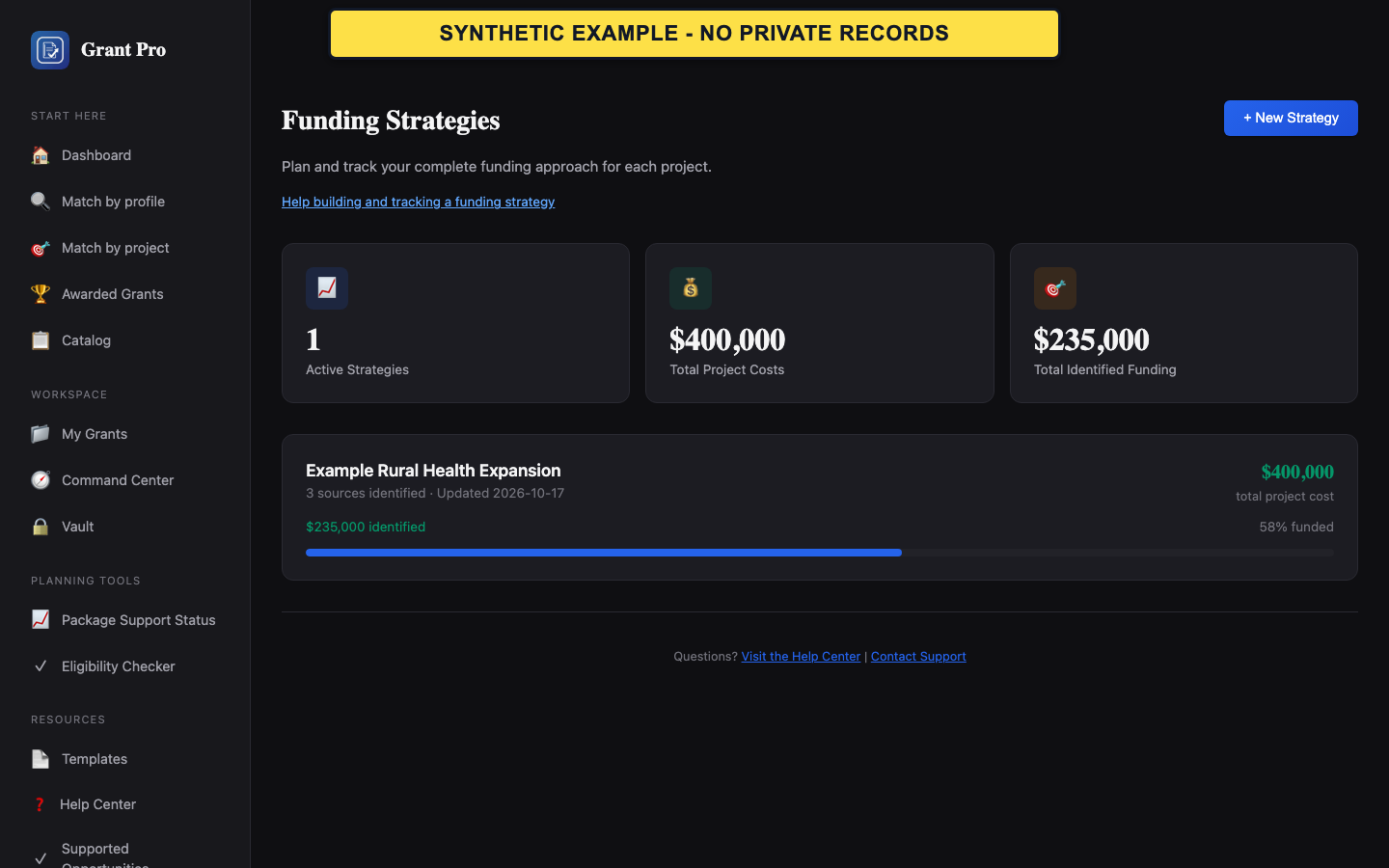Click the Grant Pro logo icon
Viewport: 1389px width, 868px height.
[50, 50]
